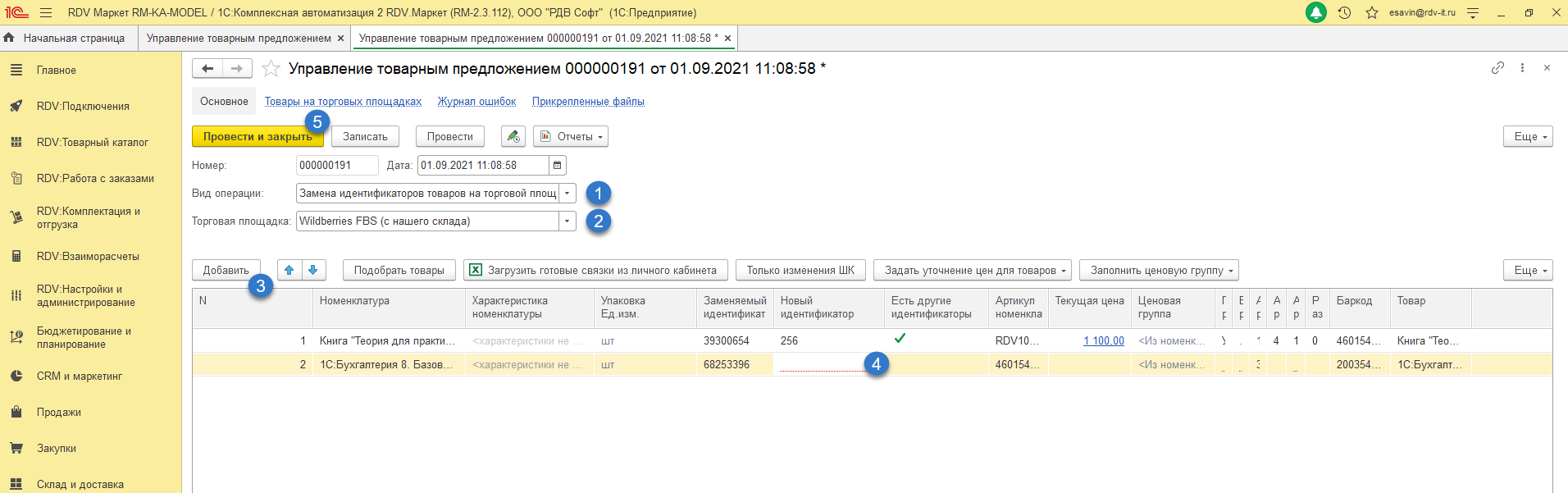Open RDV:Товарный каталог section

tap(92, 142)
